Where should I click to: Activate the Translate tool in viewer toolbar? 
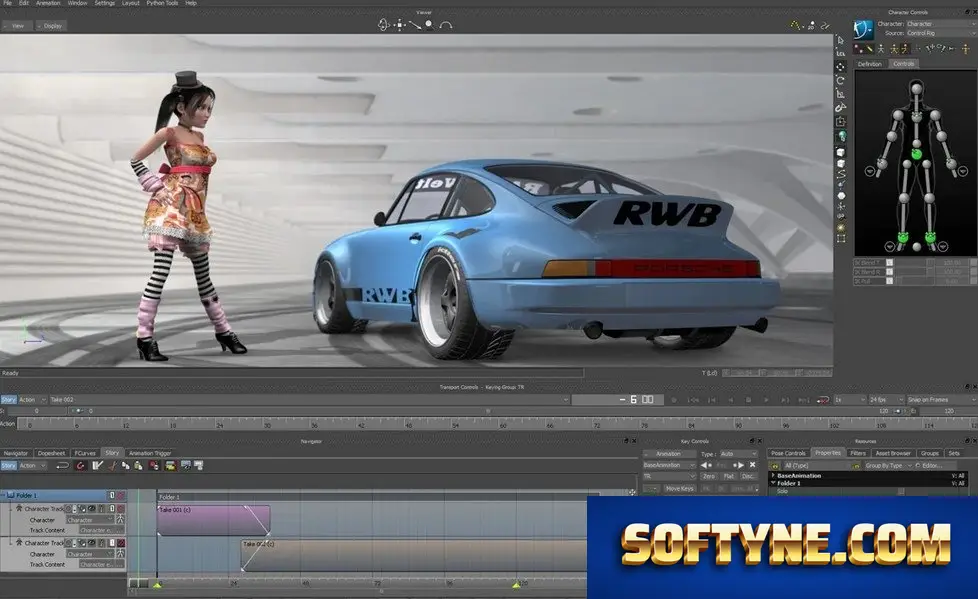(840, 67)
